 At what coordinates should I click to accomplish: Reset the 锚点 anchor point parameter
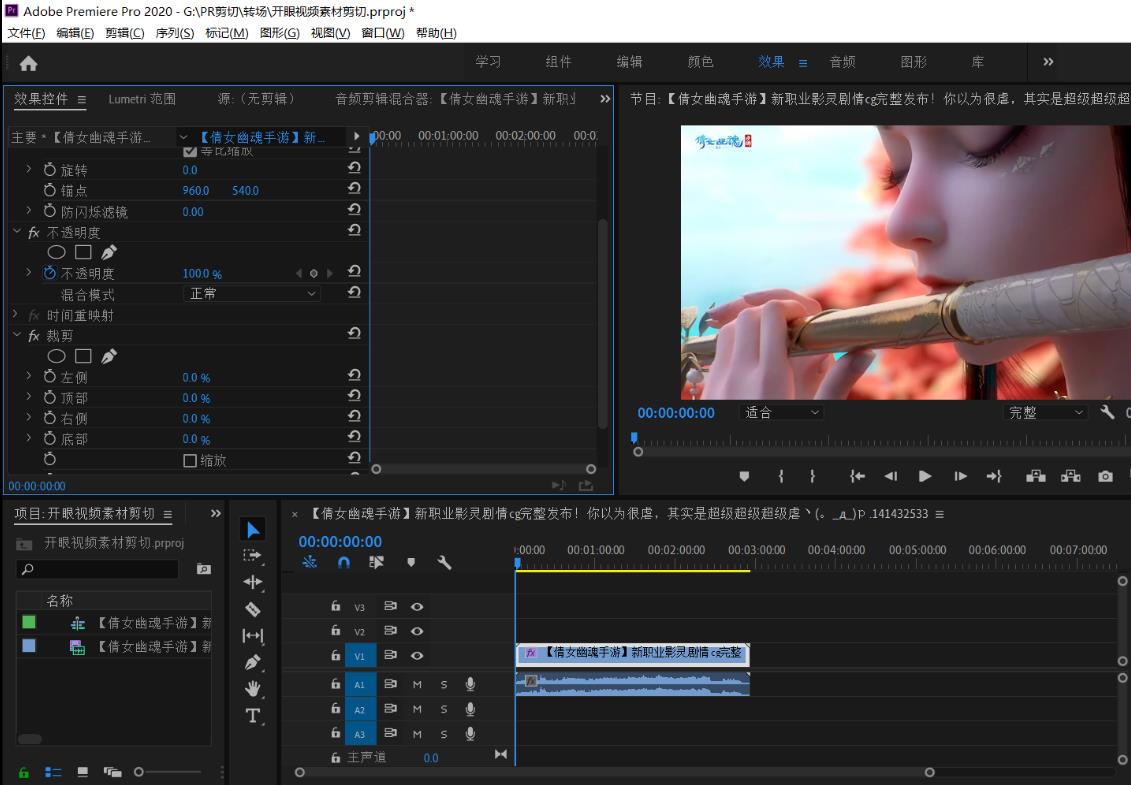(x=354, y=190)
